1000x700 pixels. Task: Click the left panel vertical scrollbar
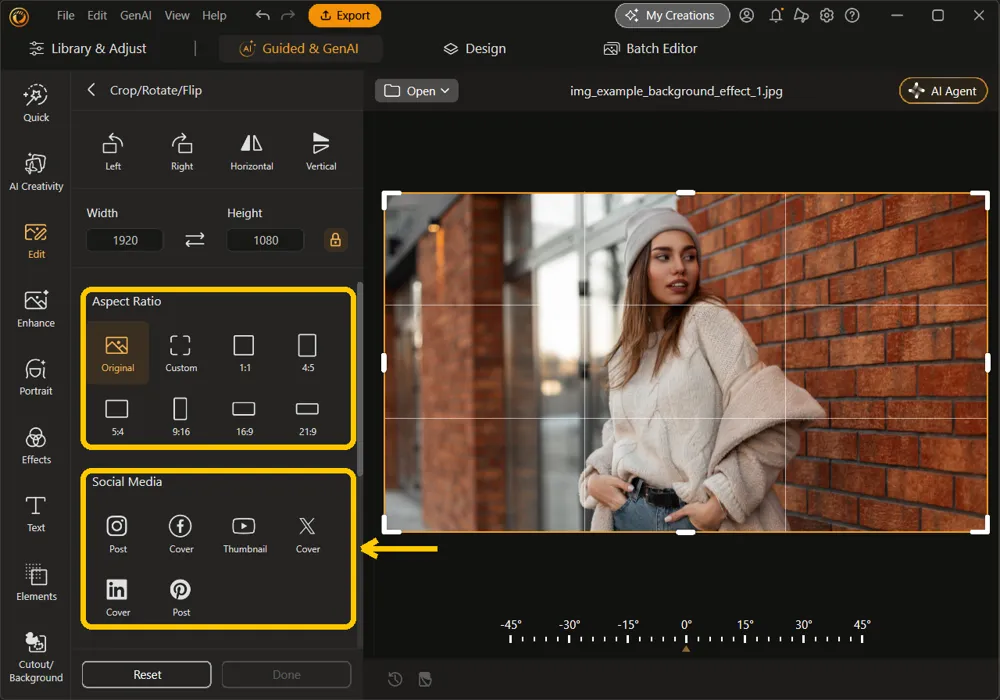(360, 379)
